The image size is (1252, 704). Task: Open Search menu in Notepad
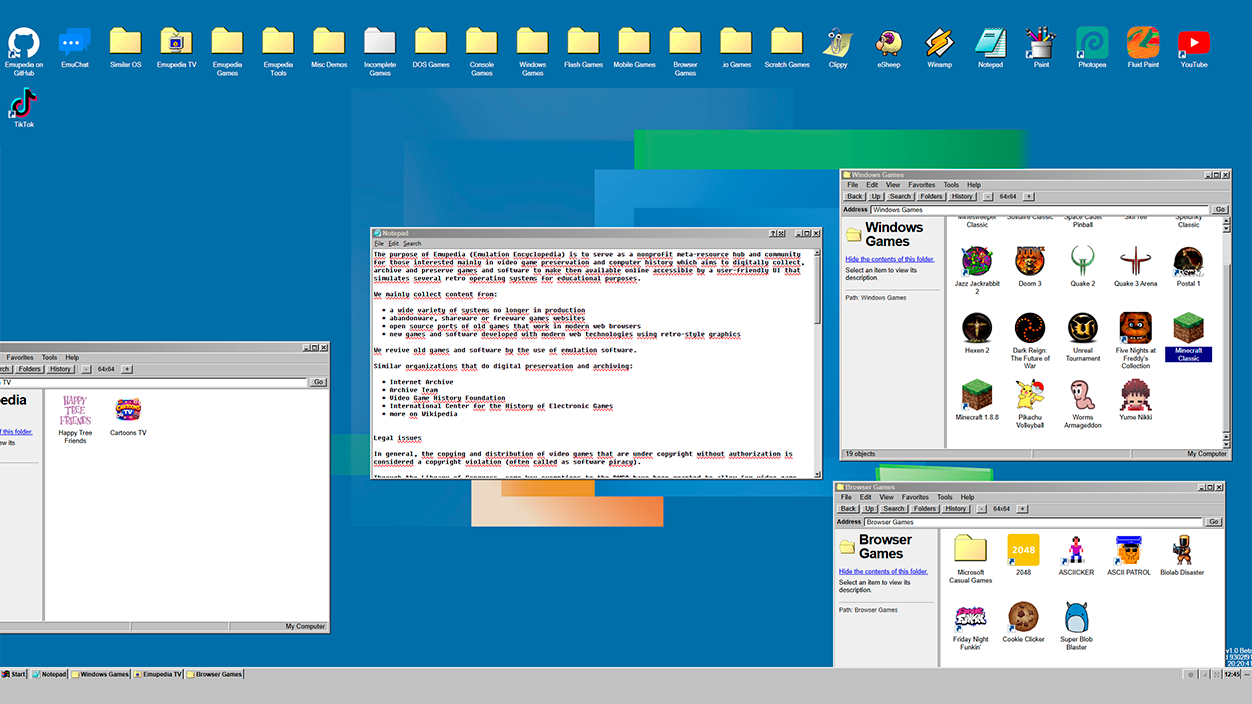(x=412, y=244)
